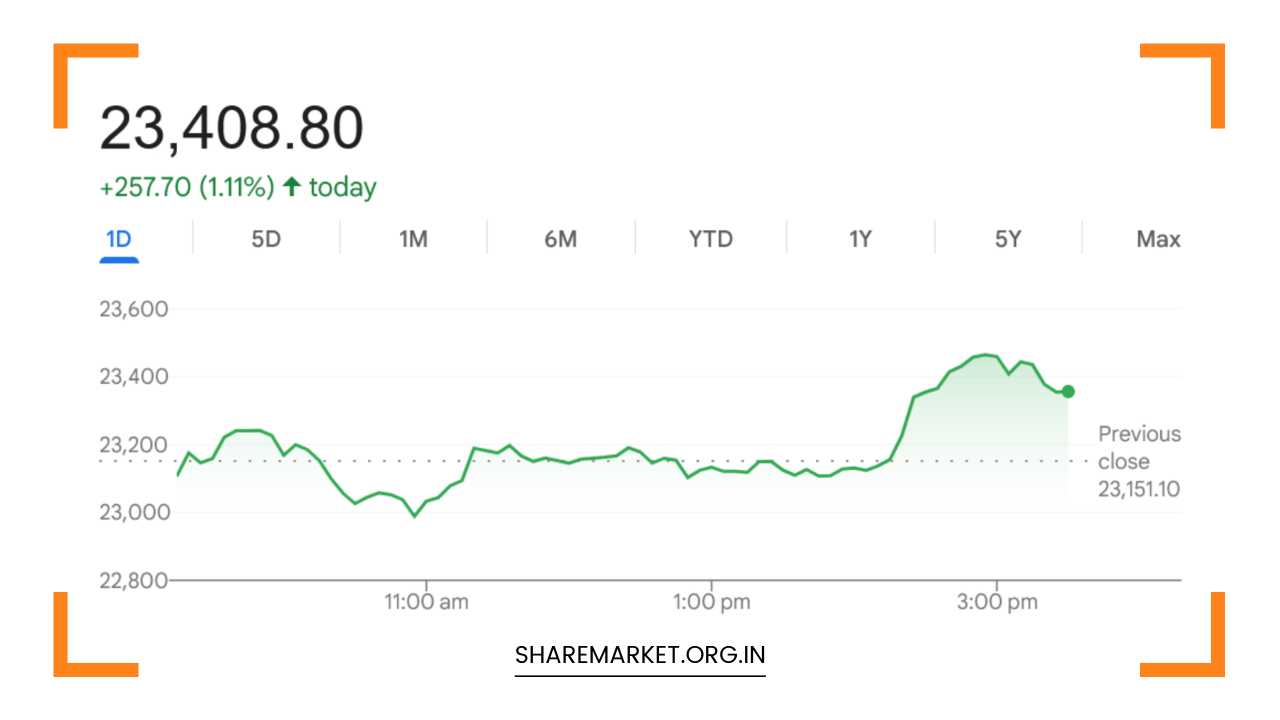Click the 22,800 y-axis label
This screenshot has width=1280, height=720.
click(133, 580)
